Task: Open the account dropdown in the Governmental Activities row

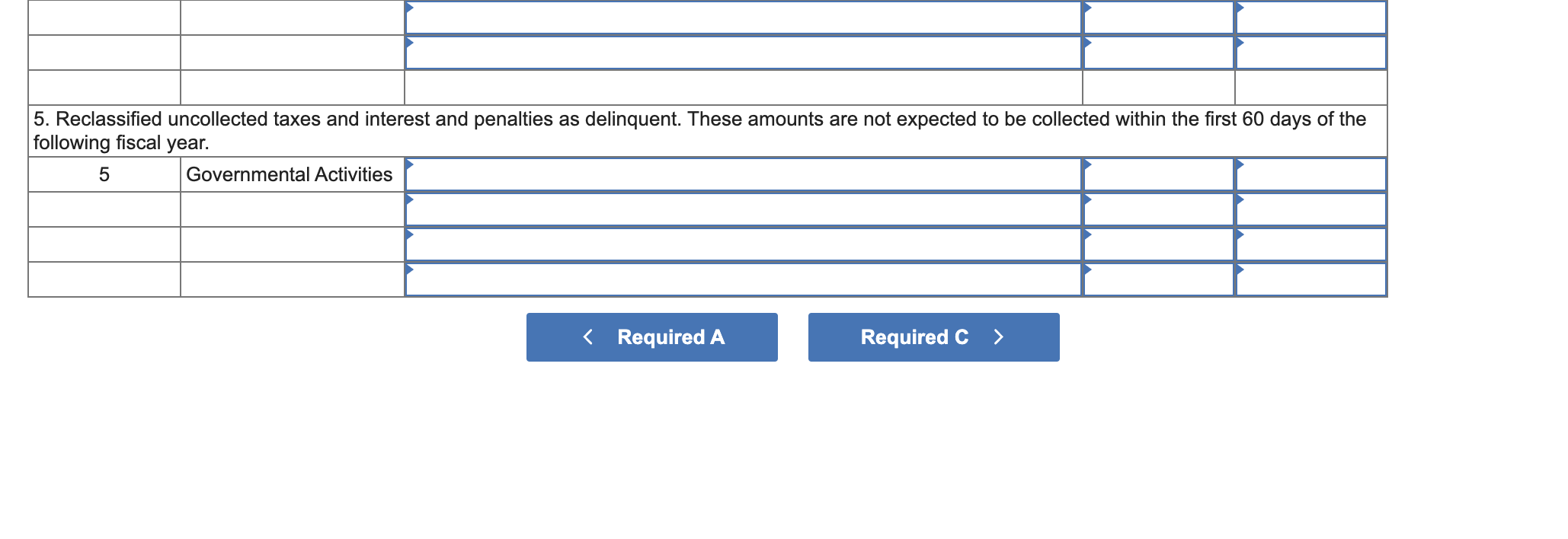Action: 409,166
